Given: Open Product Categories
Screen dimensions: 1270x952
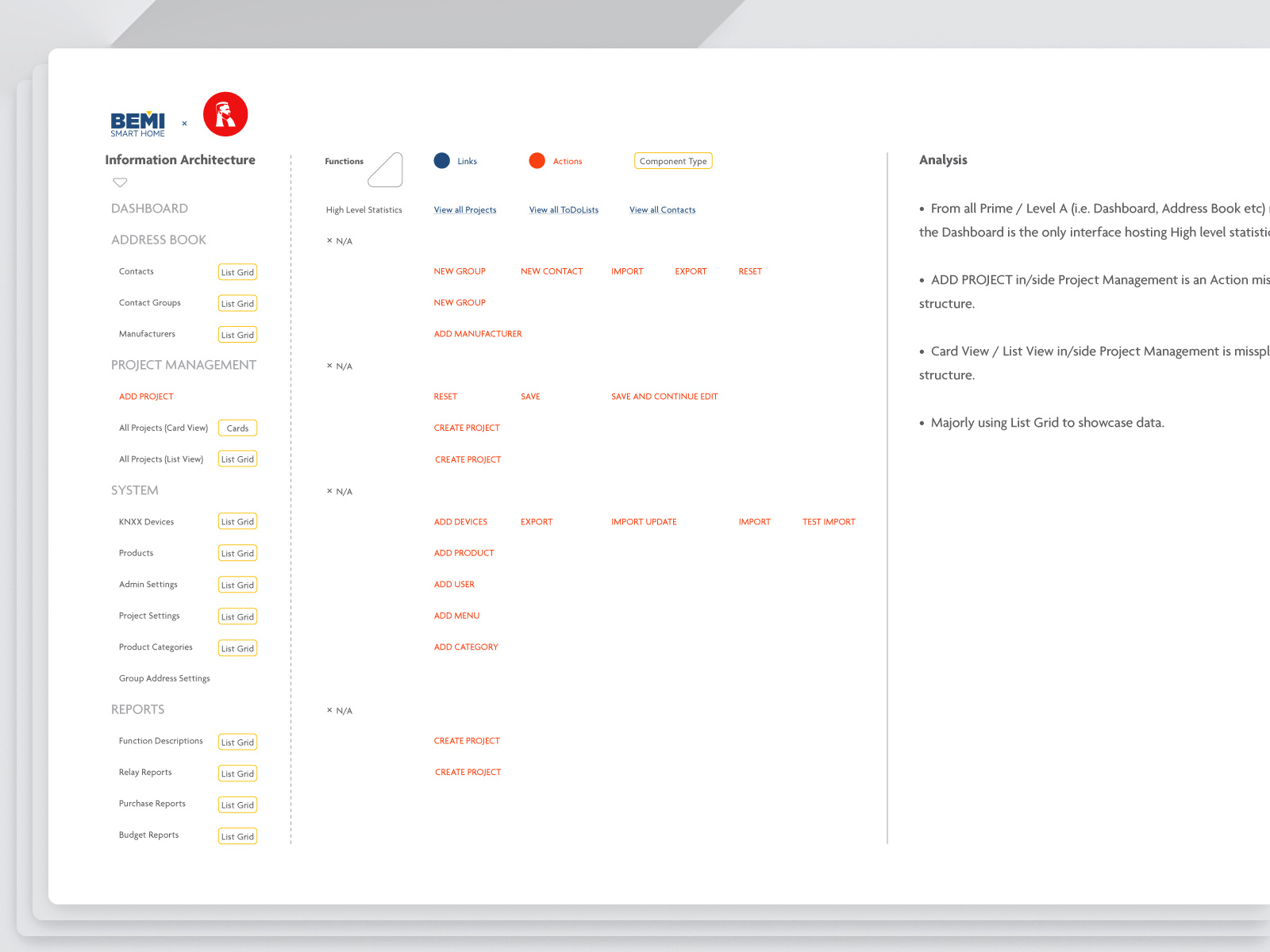Looking at the screenshot, I should (156, 647).
